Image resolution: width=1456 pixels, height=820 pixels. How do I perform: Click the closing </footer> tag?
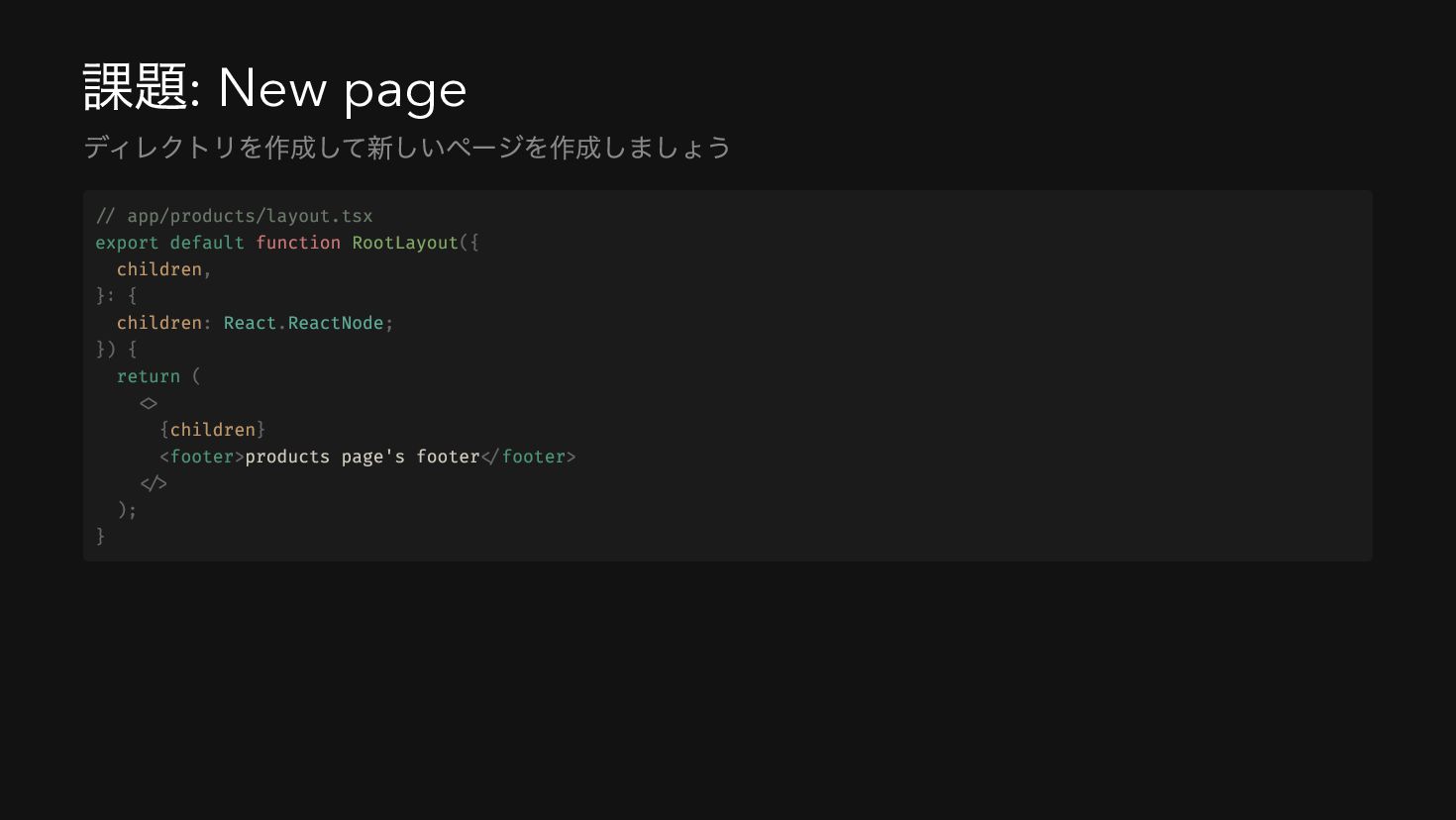(528, 457)
